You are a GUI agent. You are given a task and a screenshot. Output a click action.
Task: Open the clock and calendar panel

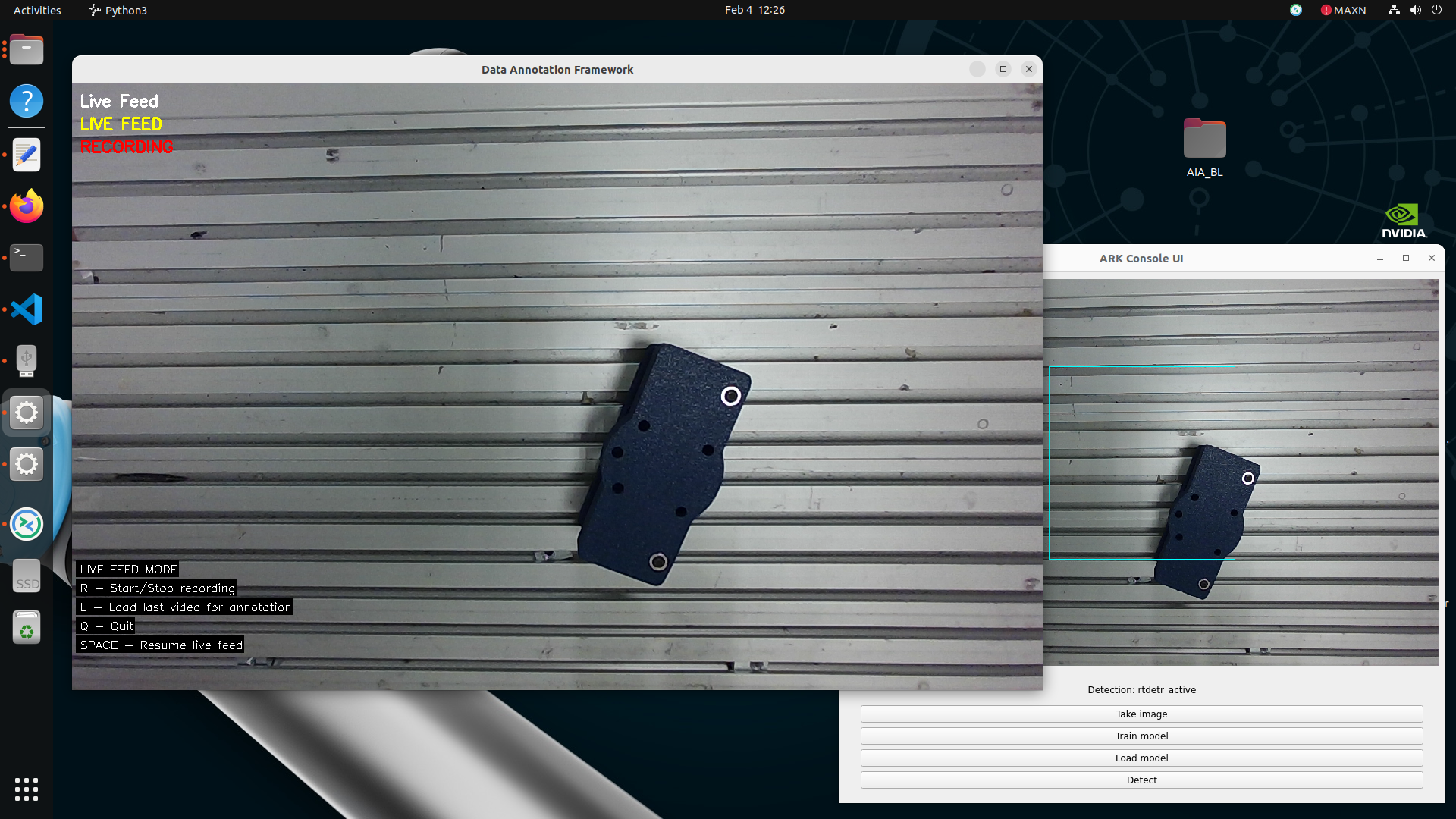[755, 10]
